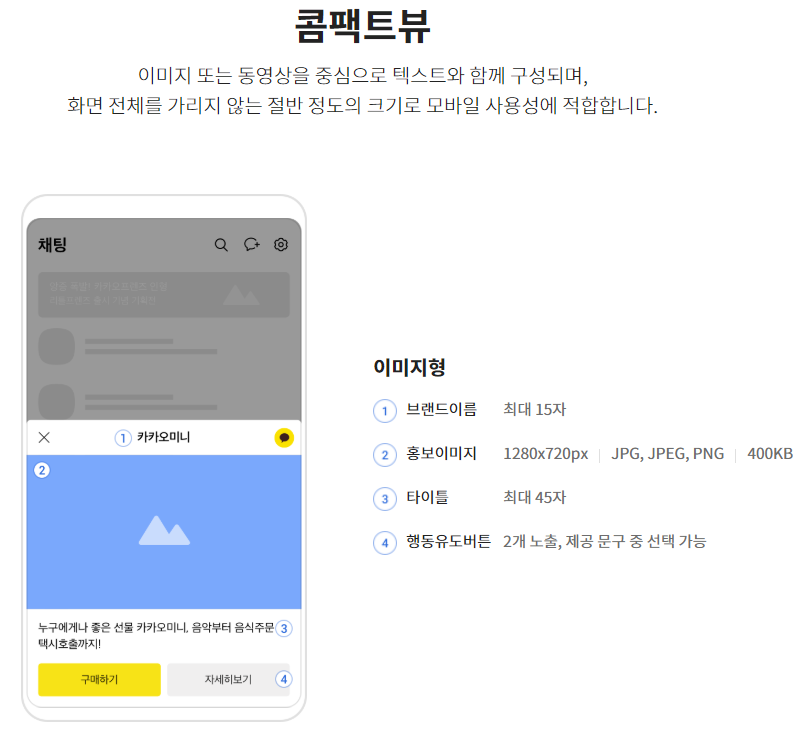Click the 행동유도버튼 spec label
This screenshot has height=730, width=811.
[x=444, y=542]
